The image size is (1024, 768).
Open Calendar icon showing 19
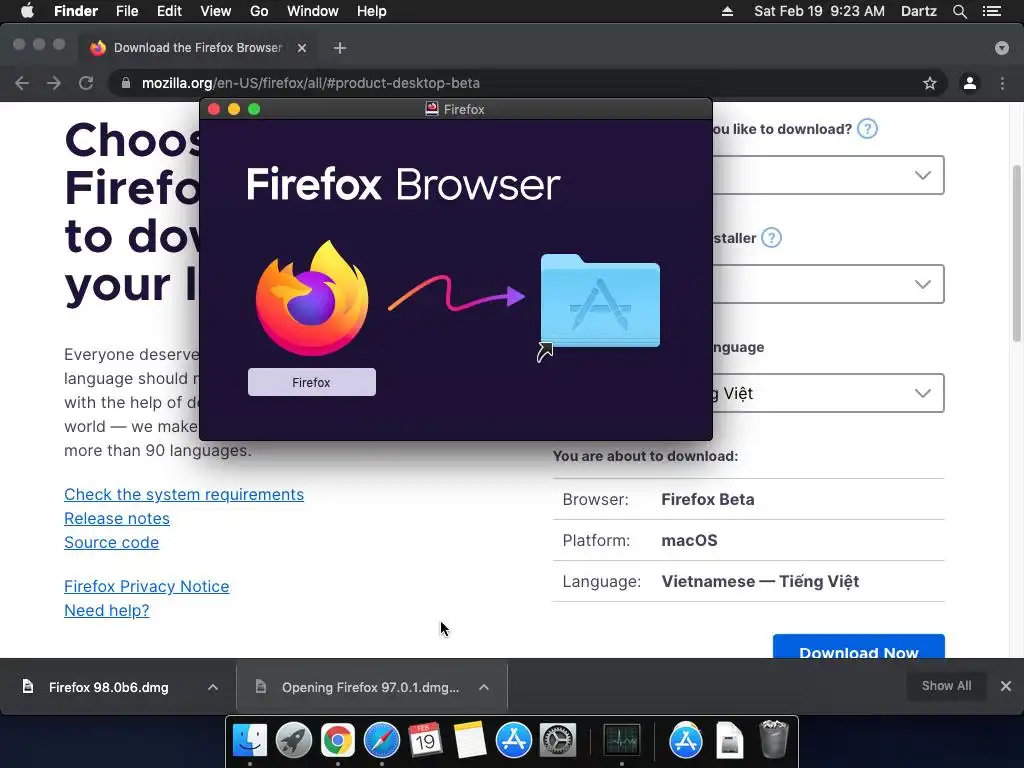point(426,741)
